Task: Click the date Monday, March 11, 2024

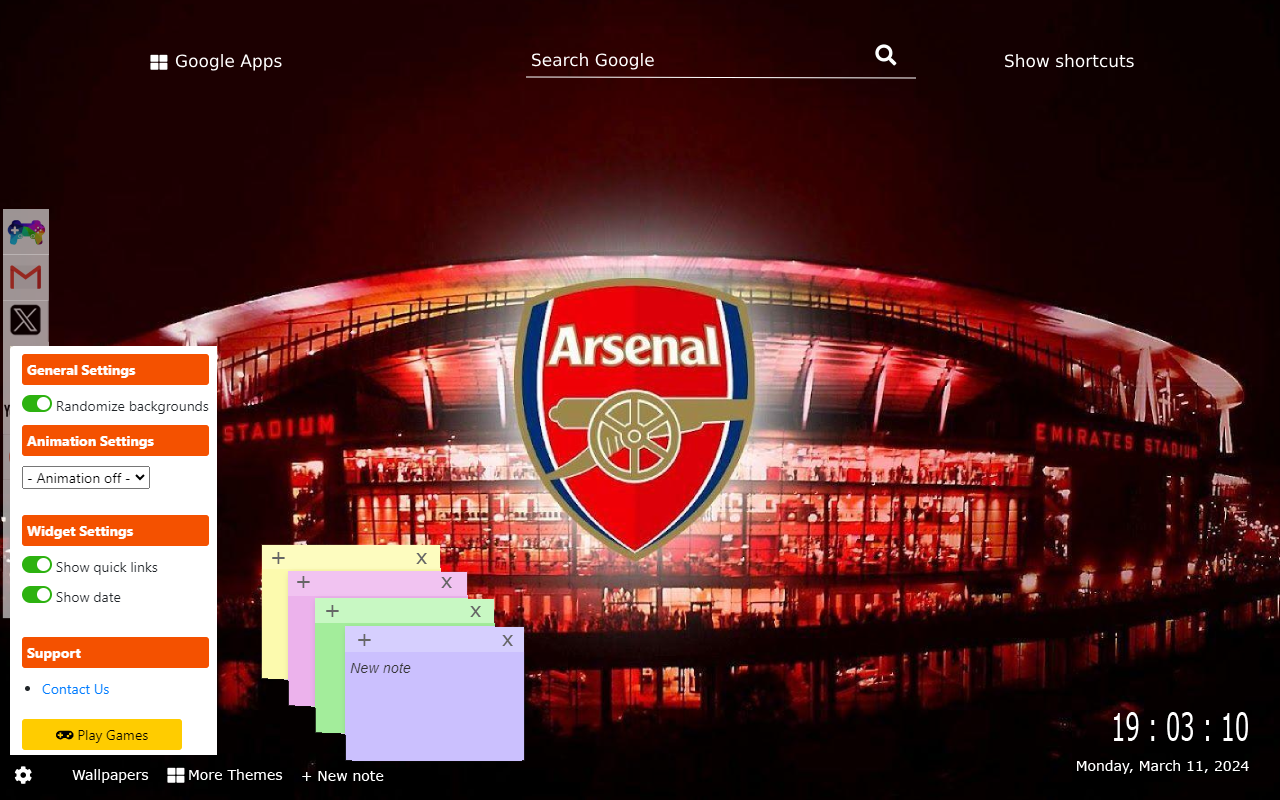Action: [x=1162, y=766]
